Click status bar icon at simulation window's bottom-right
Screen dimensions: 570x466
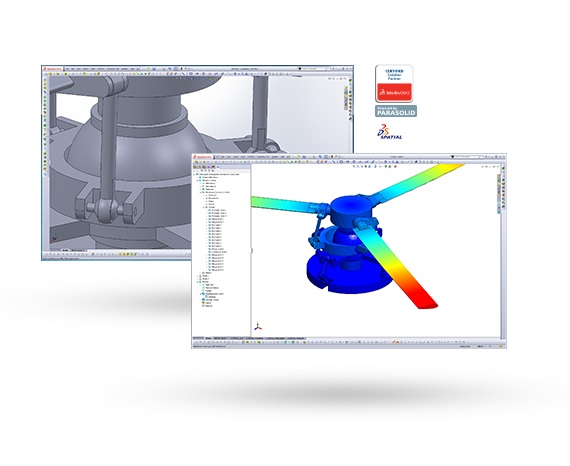click(501, 346)
